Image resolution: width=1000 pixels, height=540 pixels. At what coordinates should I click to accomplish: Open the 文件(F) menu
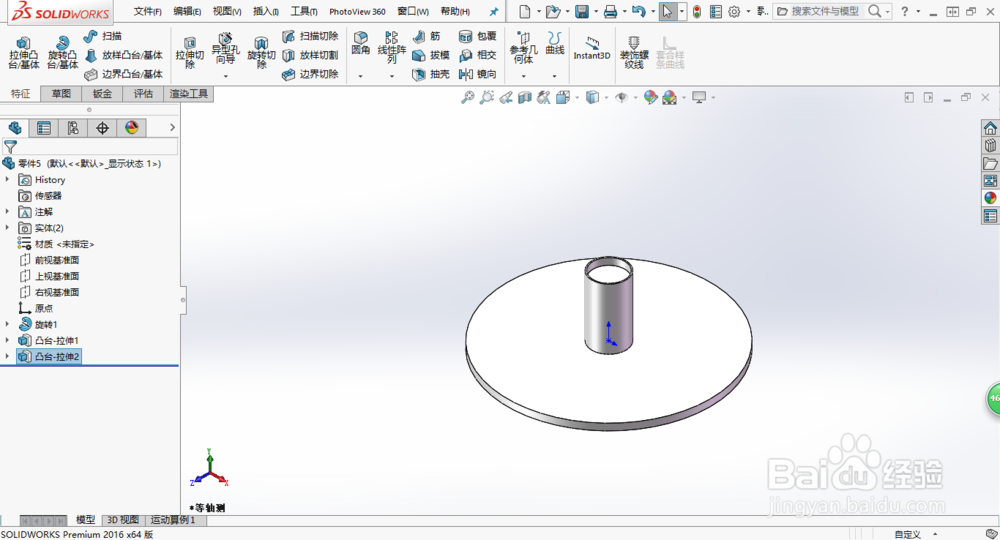pos(147,11)
